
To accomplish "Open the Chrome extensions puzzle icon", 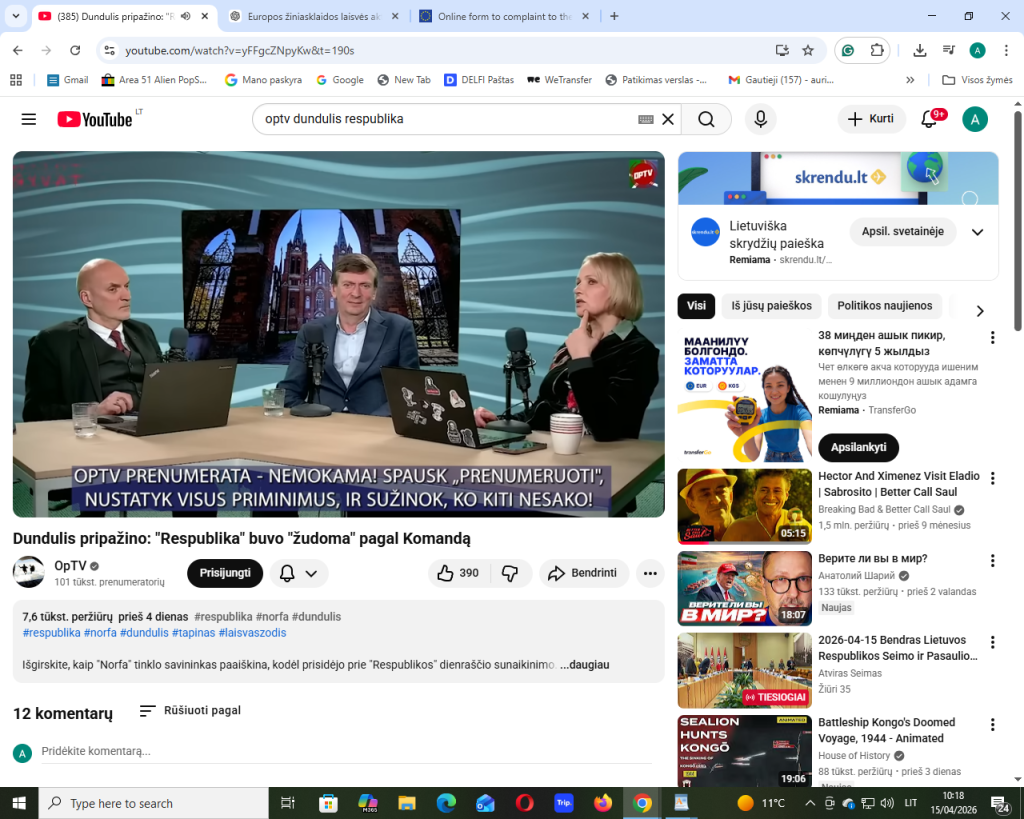I will point(876,50).
